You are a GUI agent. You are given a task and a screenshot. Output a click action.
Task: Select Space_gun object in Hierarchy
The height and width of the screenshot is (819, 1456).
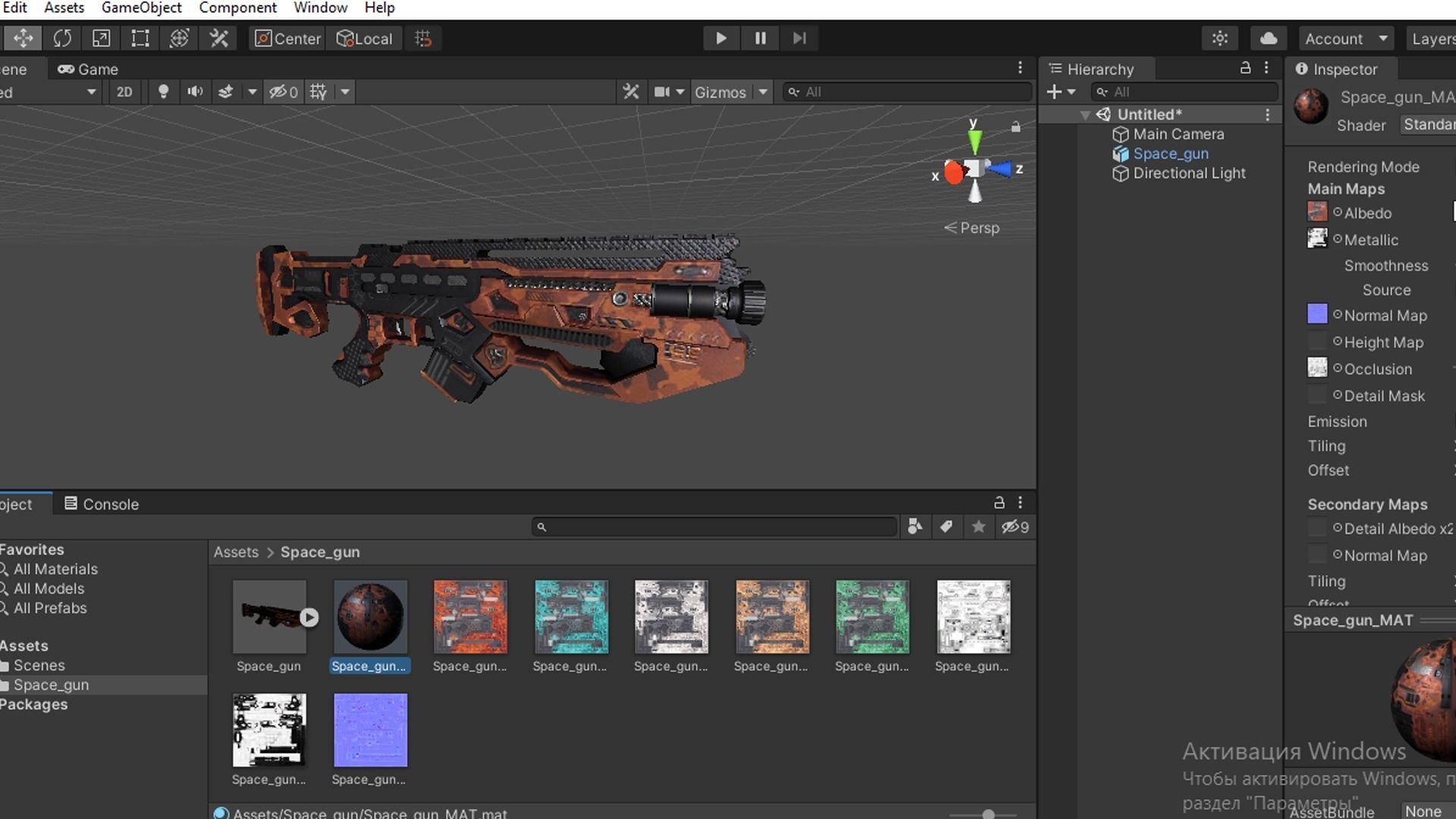coord(1170,154)
